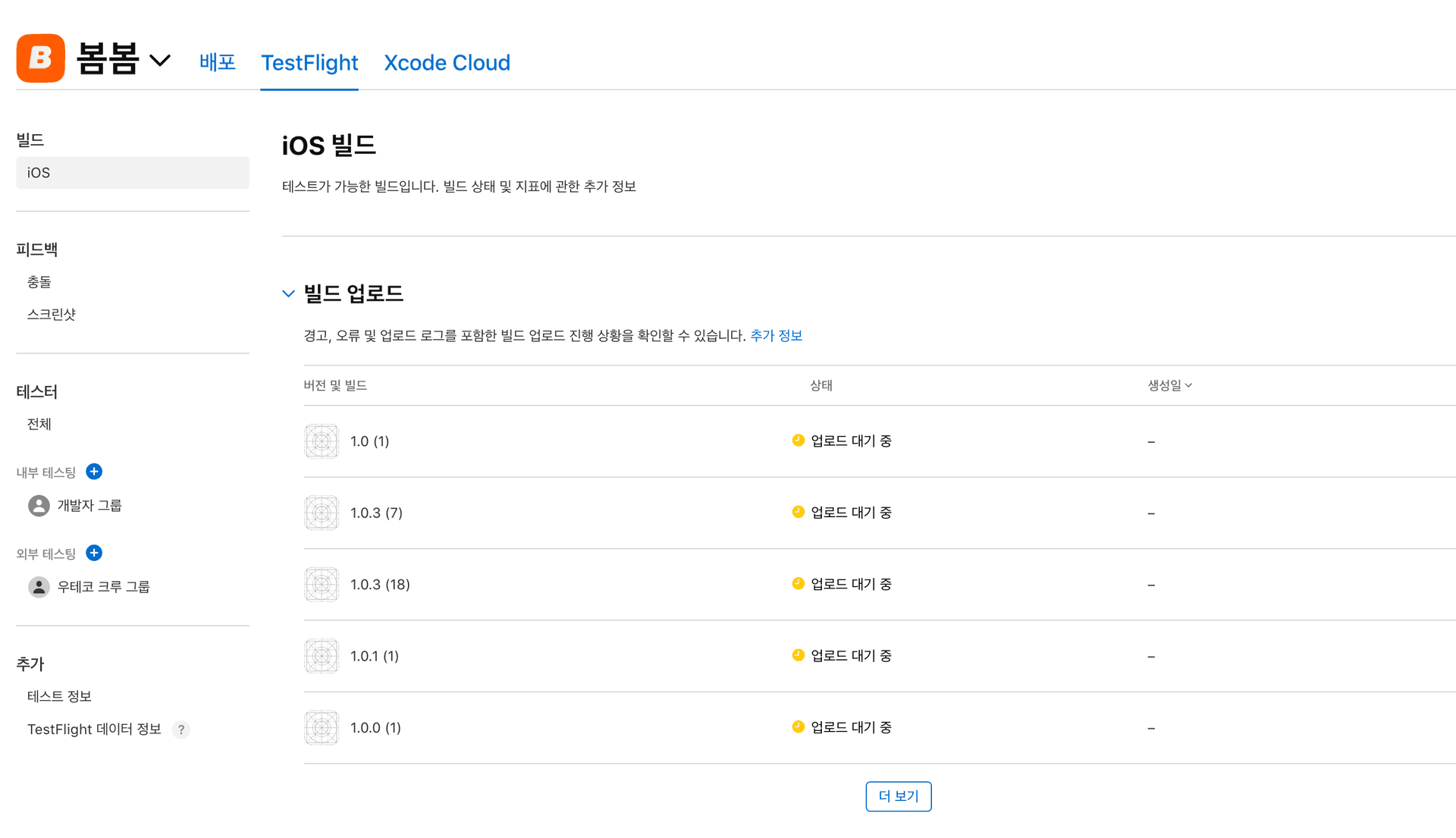1456x838 pixels.
Task: Click build 1.0.1 (1) placeholder app icon
Action: coord(322,656)
